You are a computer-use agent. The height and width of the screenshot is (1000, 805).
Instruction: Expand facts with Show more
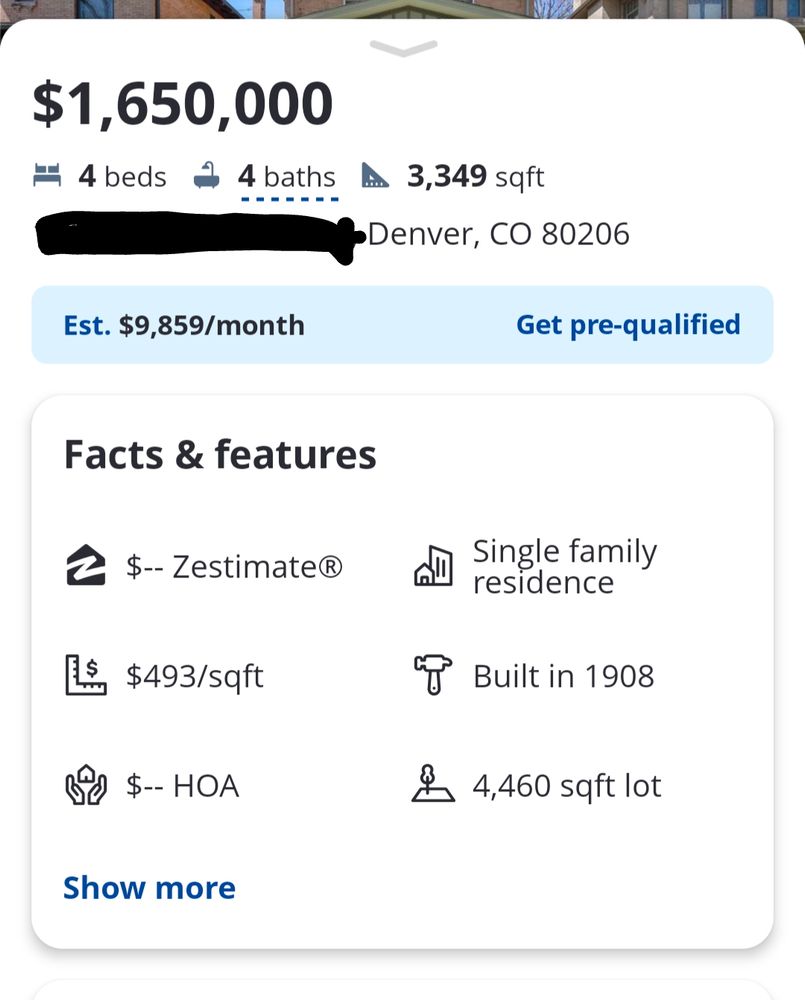tap(150, 888)
